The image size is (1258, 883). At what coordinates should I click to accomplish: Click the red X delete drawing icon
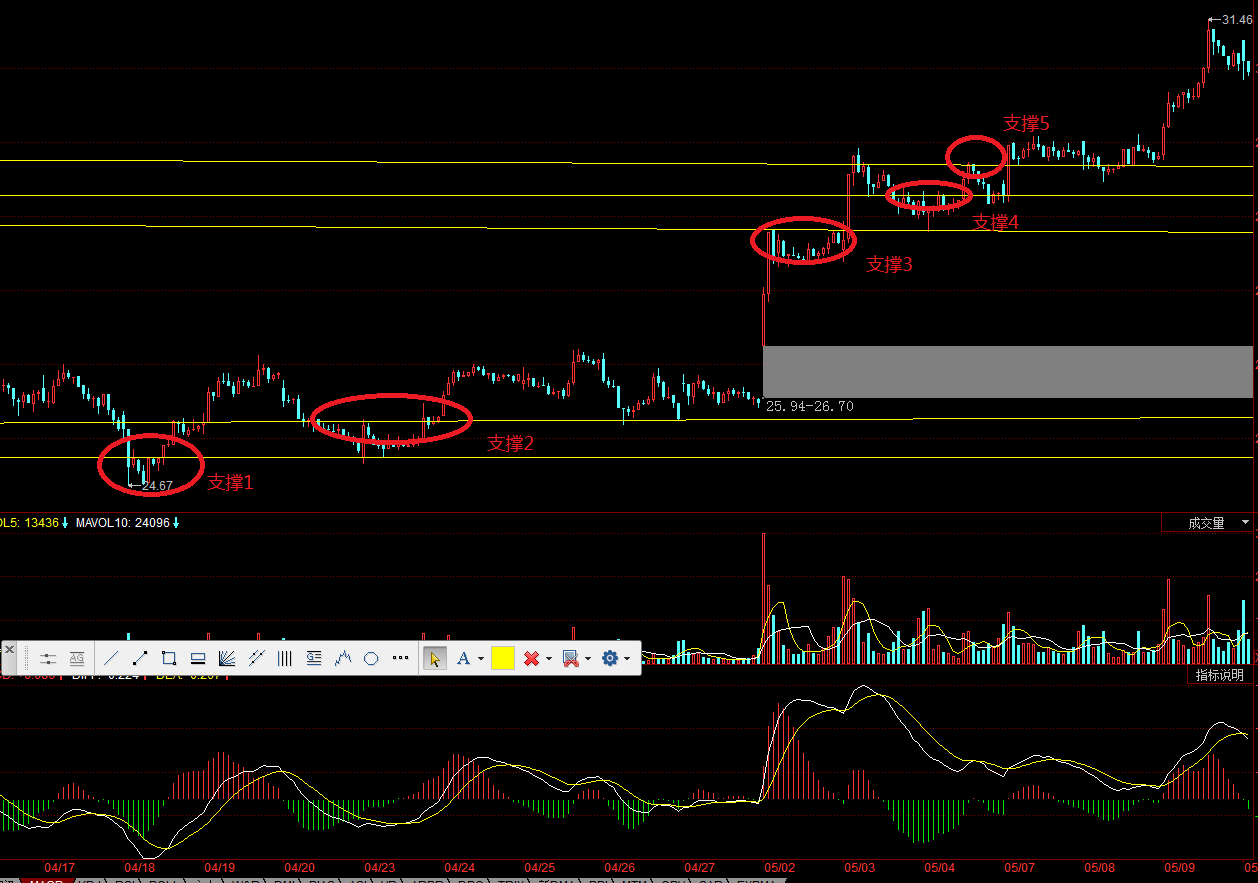click(532, 658)
